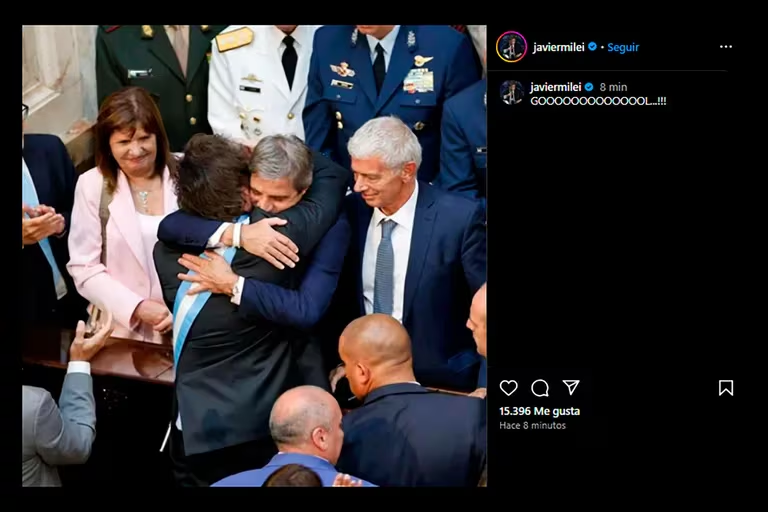Select the GOOOOOL caption text
Viewport: 768px width, 512px height.
pyautogui.click(x=598, y=101)
